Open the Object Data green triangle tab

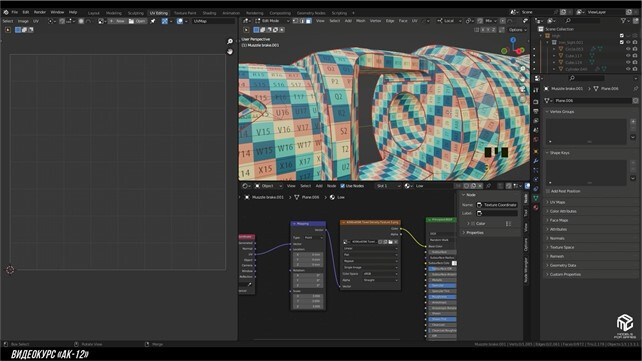tap(536, 198)
